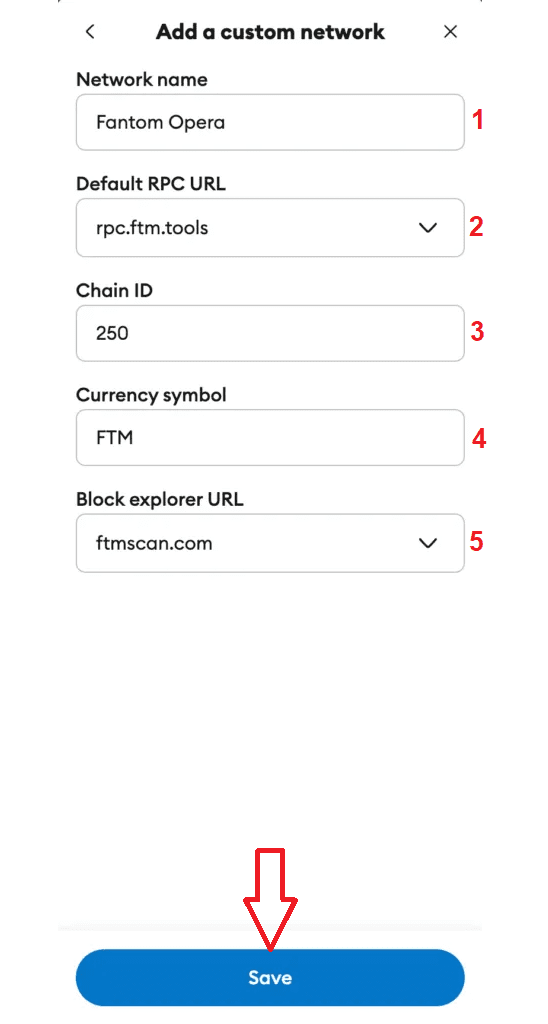Click the Currency symbol label
This screenshot has width=548, height=1024.
coord(152,395)
